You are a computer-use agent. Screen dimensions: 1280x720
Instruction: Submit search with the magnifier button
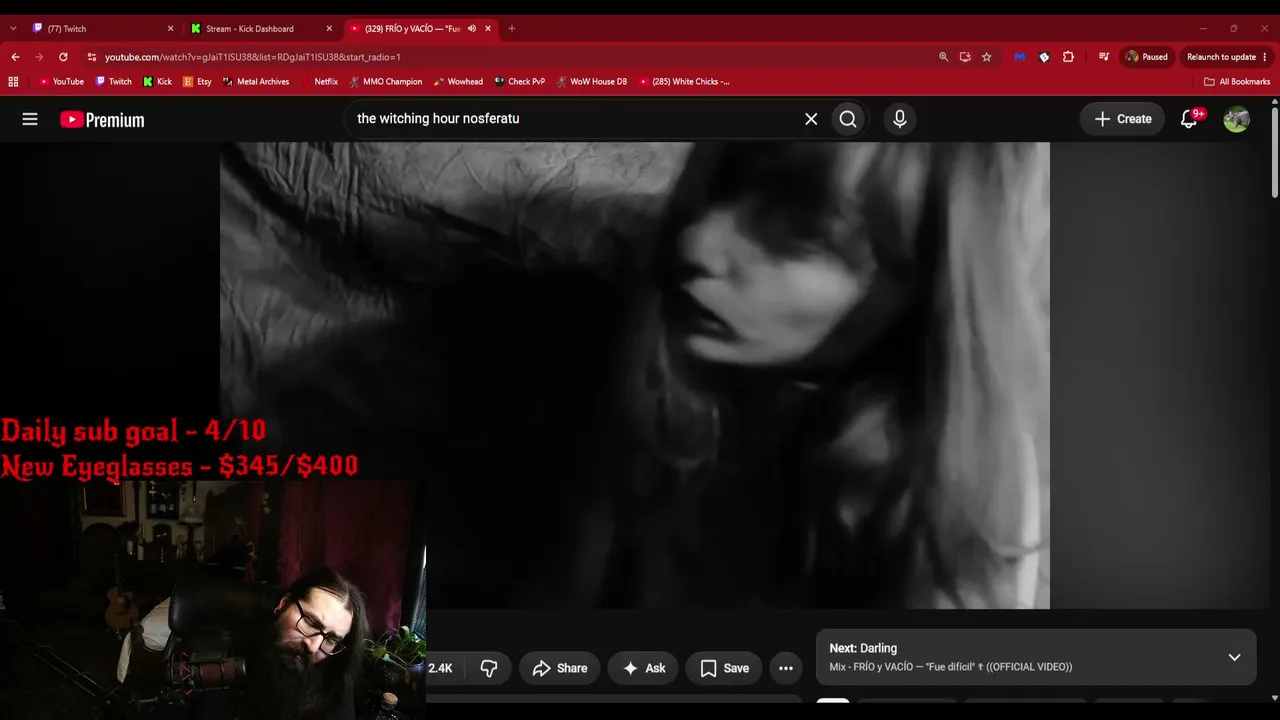pos(848,119)
